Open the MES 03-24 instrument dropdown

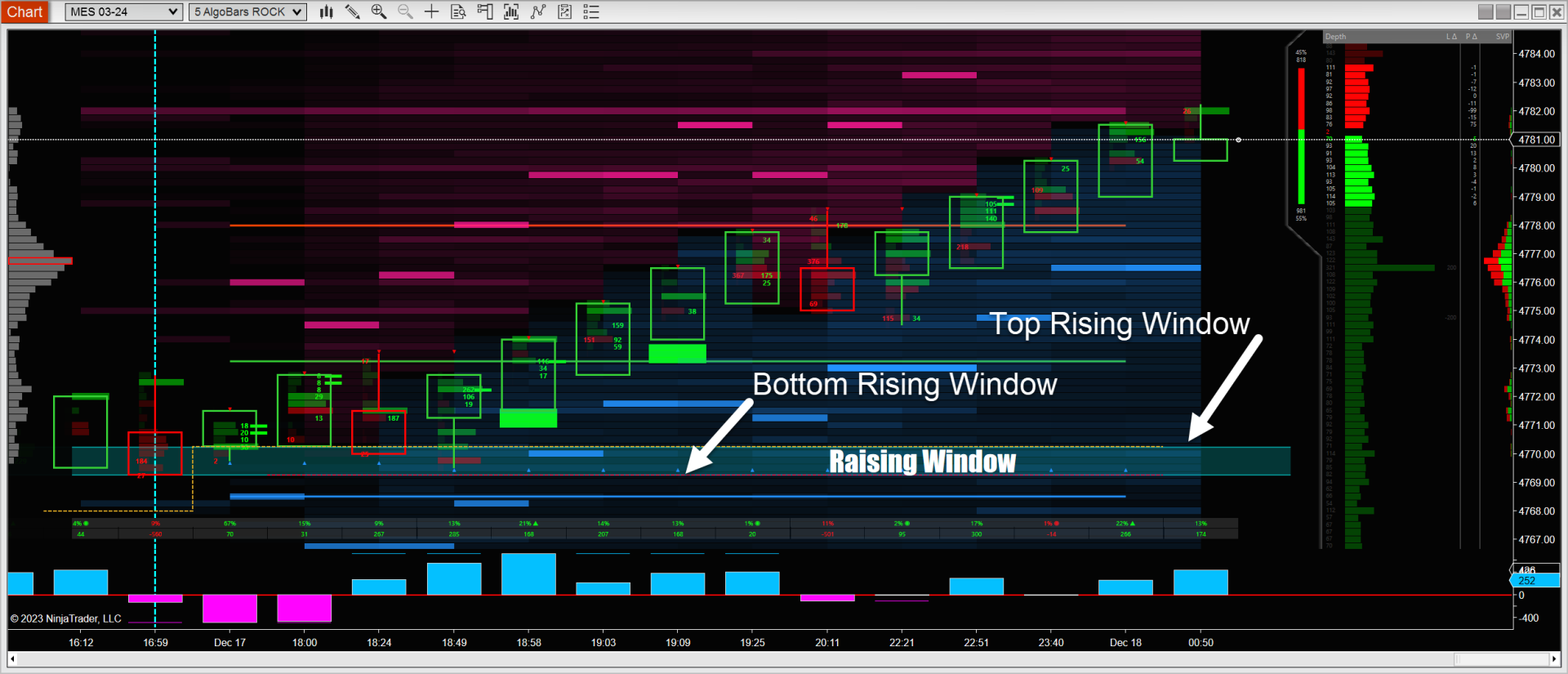click(122, 11)
